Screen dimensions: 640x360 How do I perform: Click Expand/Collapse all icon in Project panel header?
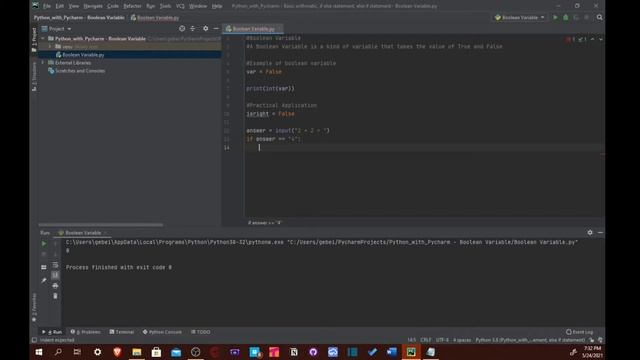coord(193,29)
